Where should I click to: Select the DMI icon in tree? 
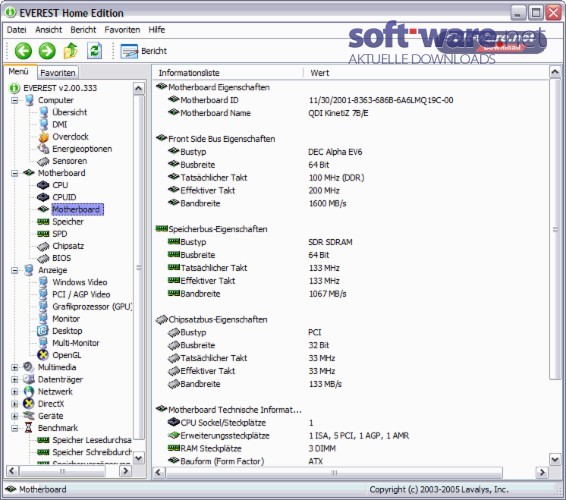coord(43,125)
